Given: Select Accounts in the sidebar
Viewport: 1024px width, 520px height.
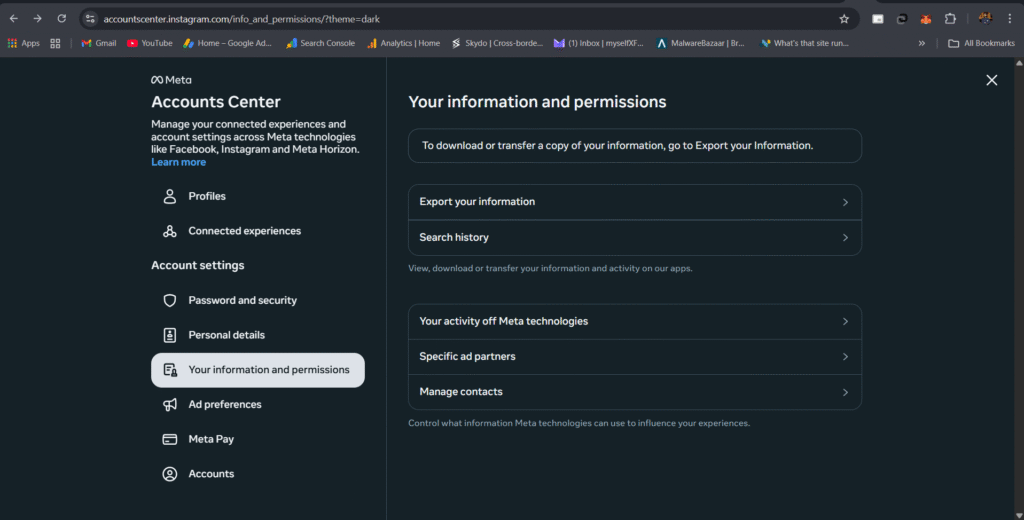Looking at the screenshot, I should [258, 474].
